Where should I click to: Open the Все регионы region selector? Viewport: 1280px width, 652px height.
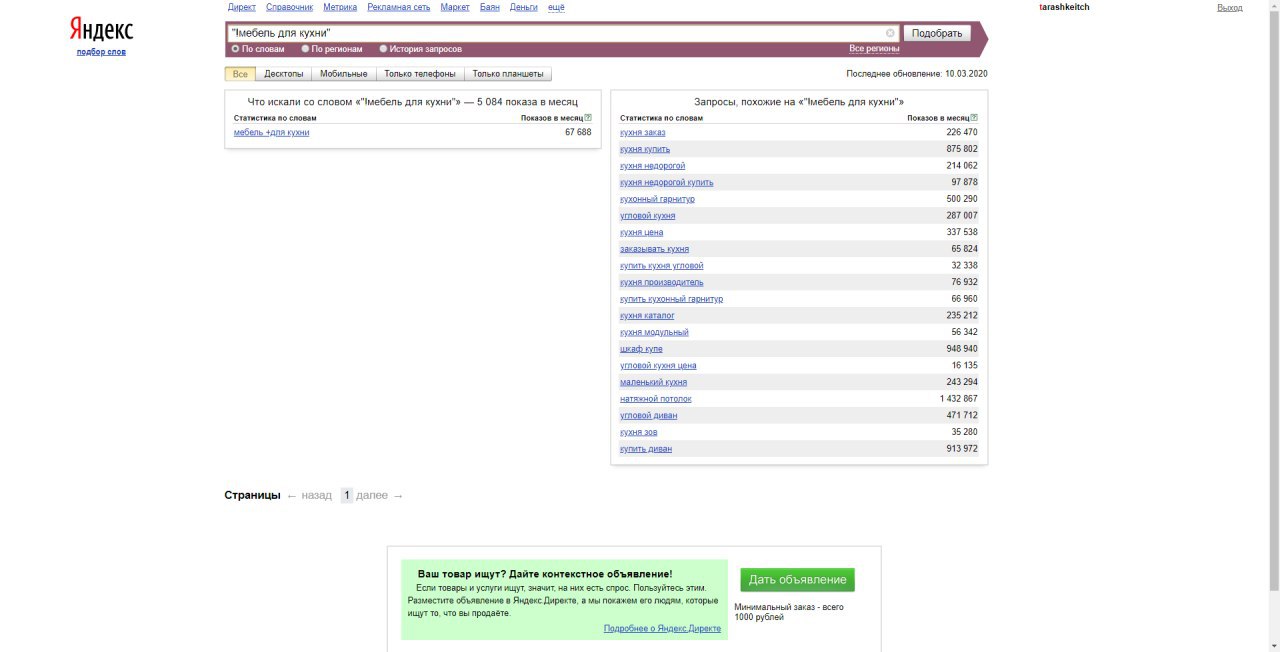(x=874, y=48)
